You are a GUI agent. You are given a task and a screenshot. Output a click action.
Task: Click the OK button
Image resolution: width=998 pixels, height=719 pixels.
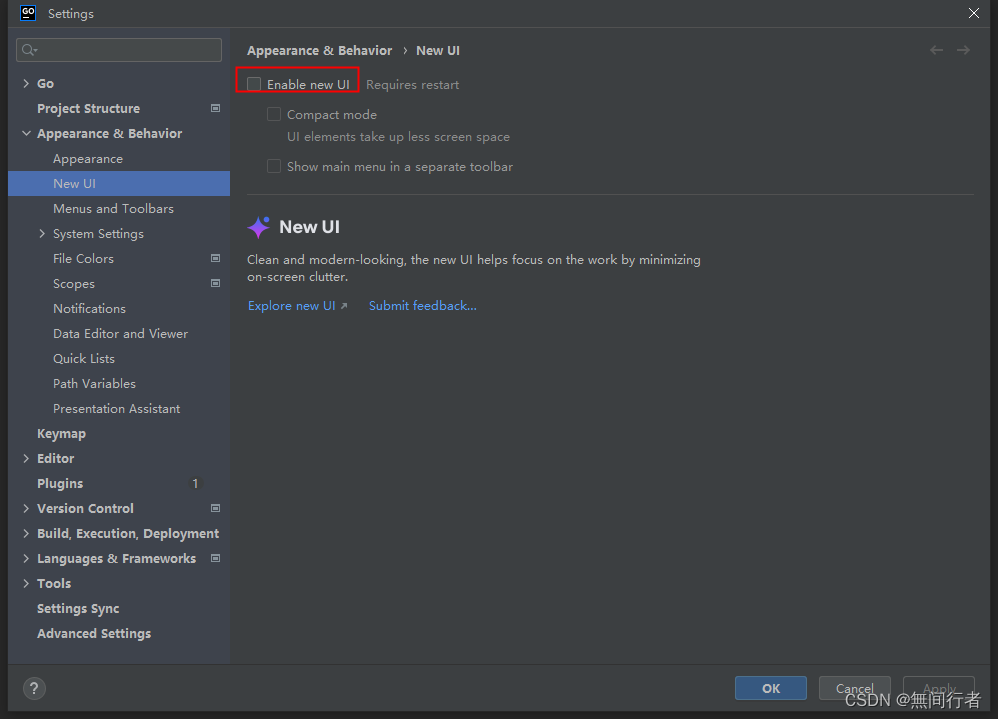771,688
